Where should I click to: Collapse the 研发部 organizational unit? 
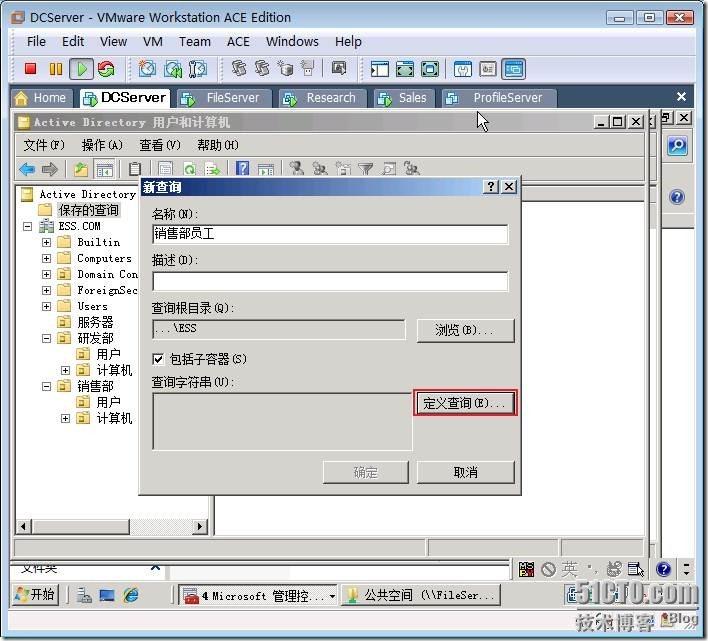click(46, 338)
